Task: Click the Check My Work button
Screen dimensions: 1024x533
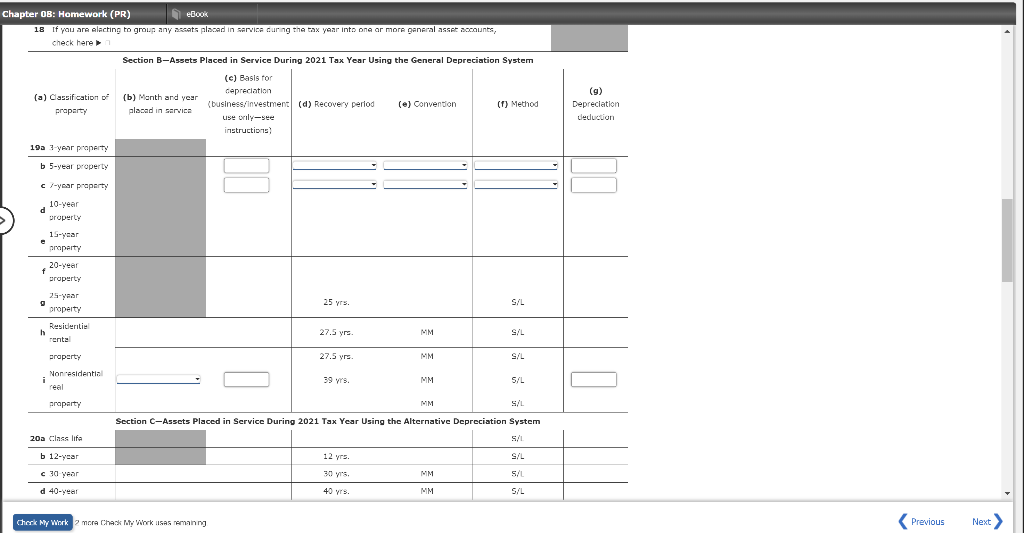Action: click(x=42, y=523)
